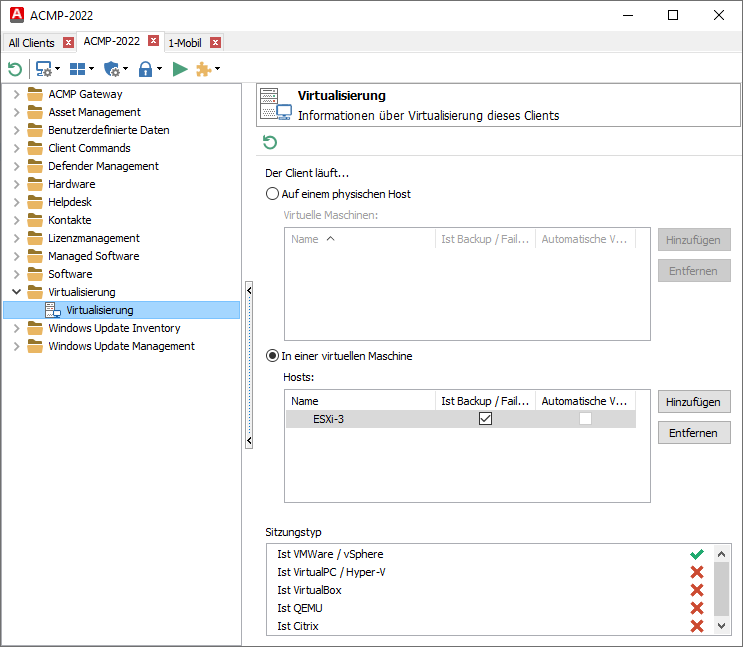Expand the Asset Management tree node
The image size is (743, 647).
pyautogui.click(x=17, y=112)
